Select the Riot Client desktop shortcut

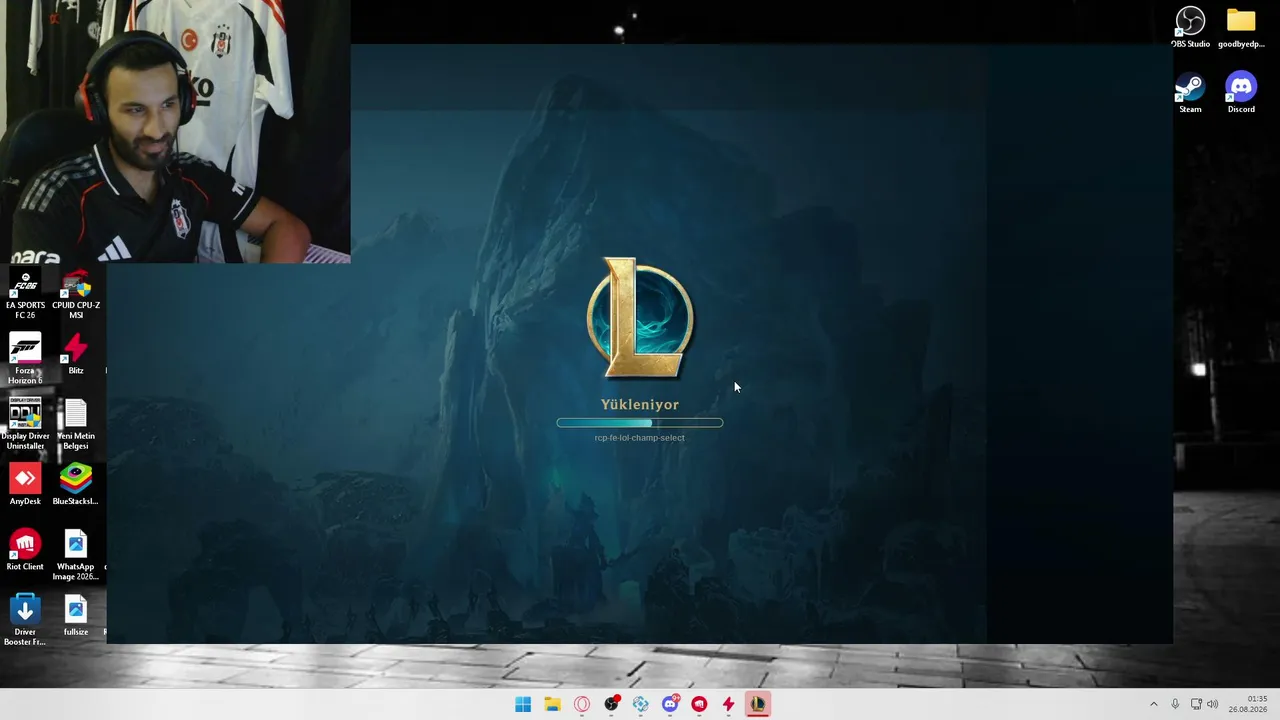click(25, 550)
